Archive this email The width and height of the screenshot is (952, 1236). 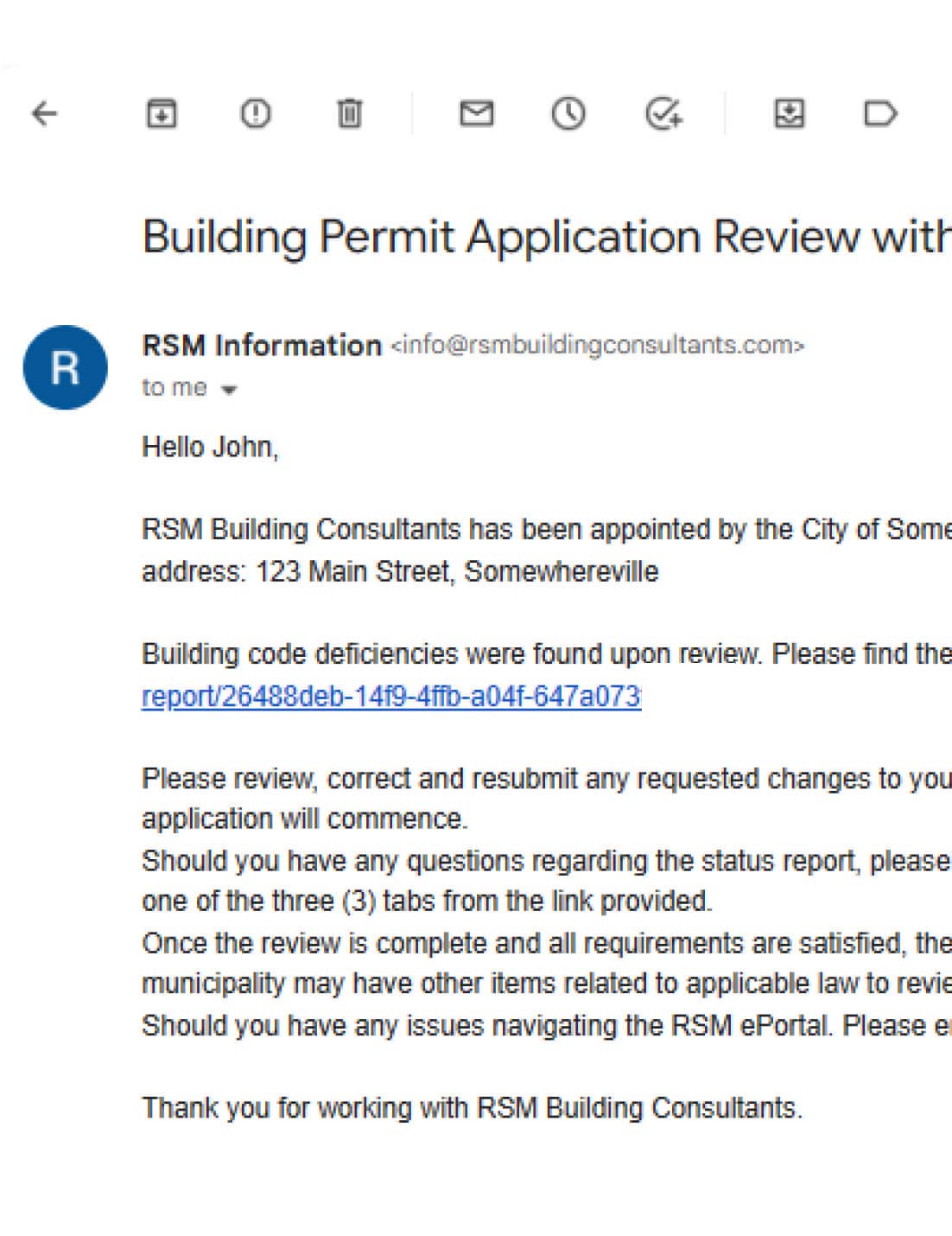pos(161,112)
